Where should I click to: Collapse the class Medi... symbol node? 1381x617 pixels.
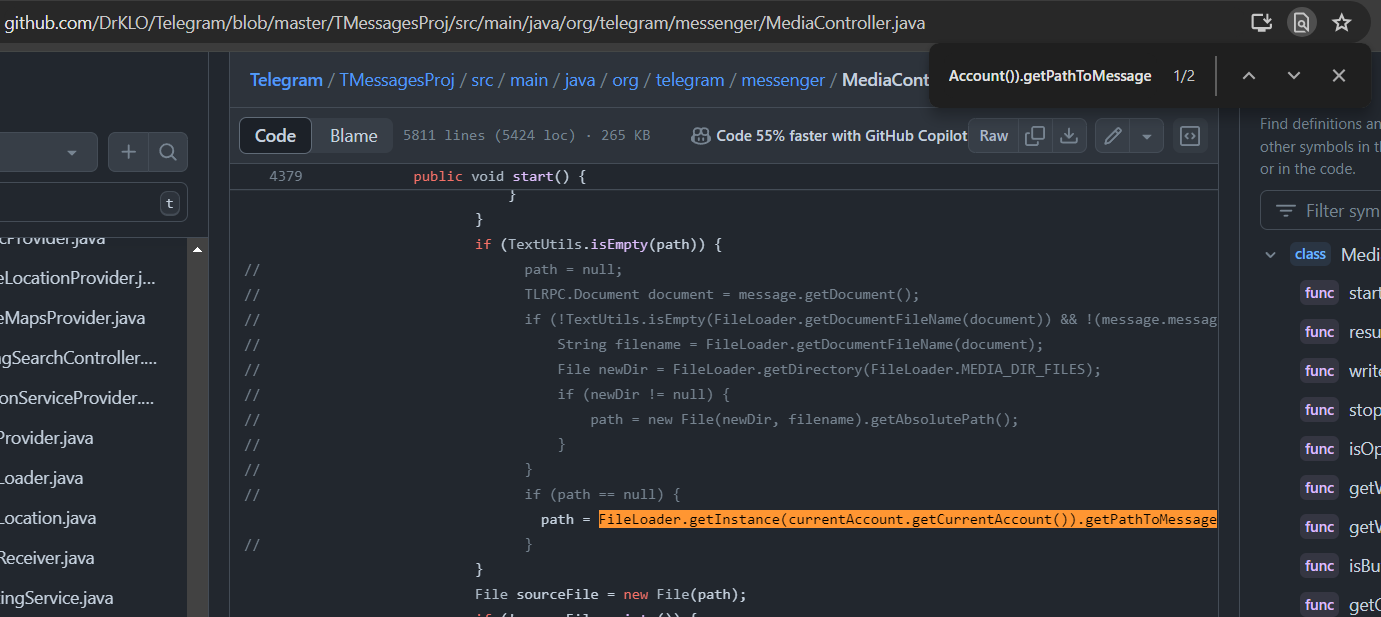pos(1270,254)
